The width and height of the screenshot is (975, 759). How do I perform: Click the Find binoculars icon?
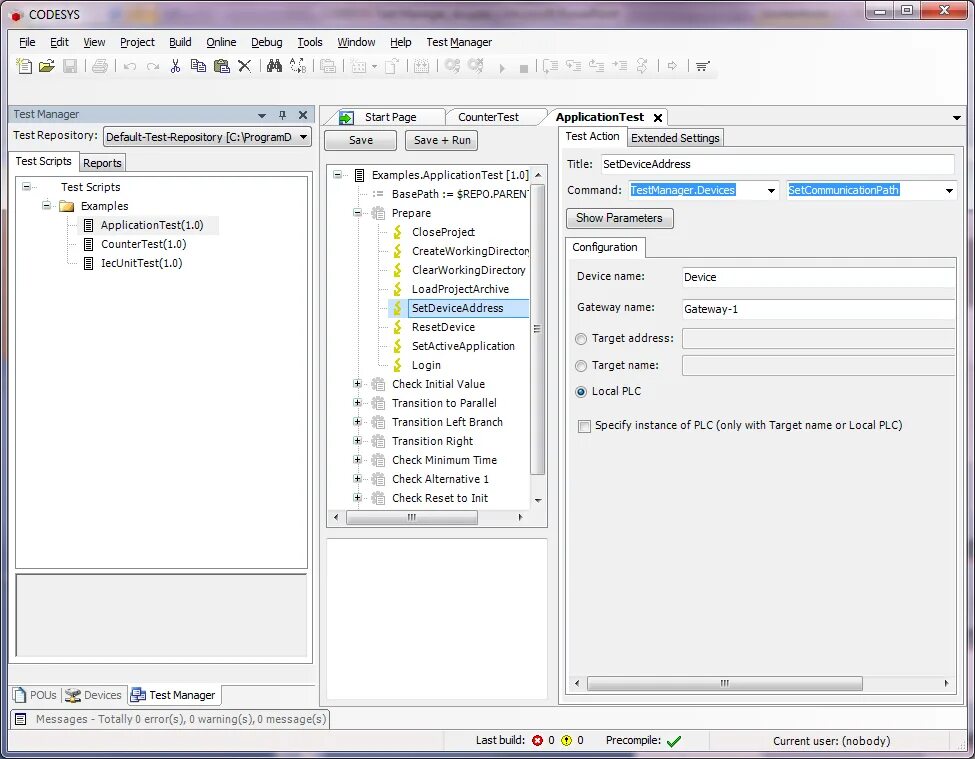click(x=274, y=66)
